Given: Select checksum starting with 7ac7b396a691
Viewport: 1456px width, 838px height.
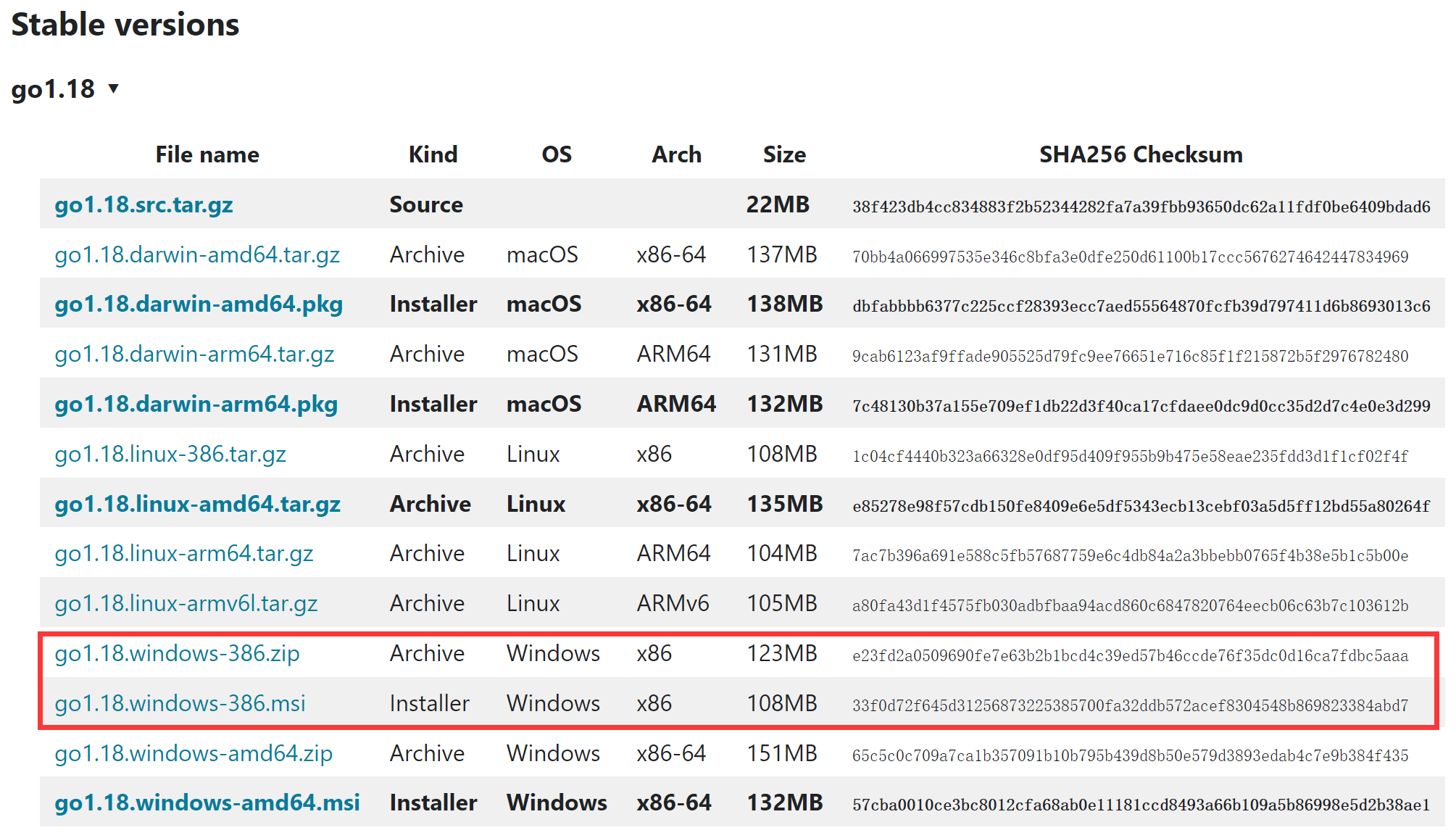Looking at the screenshot, I should coord(1131,555).
